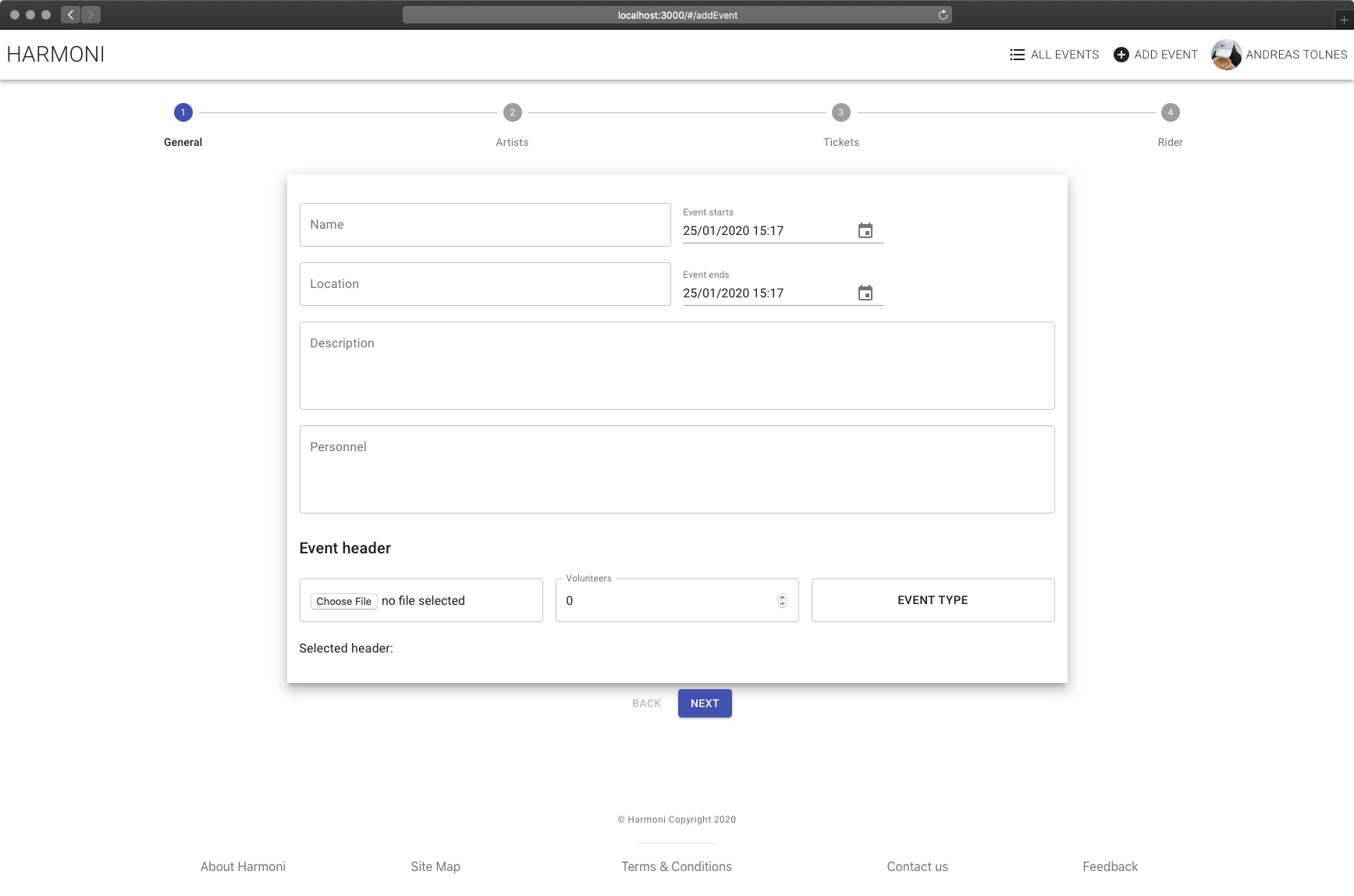
Task: Click the NEXT button
Action: point(705,703)
